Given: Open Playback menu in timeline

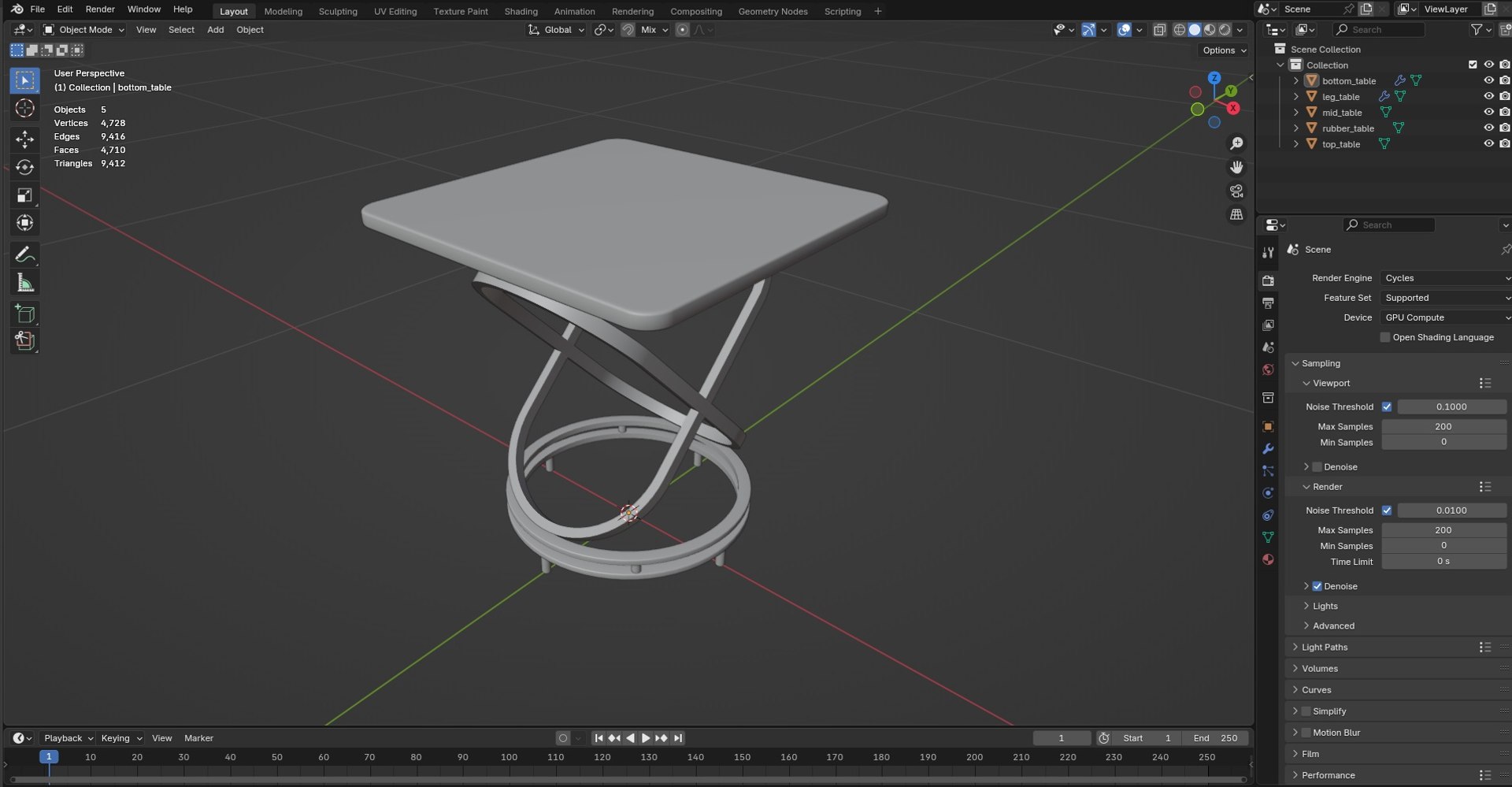Looking at the screenshot, I should (x=67, y=738).
